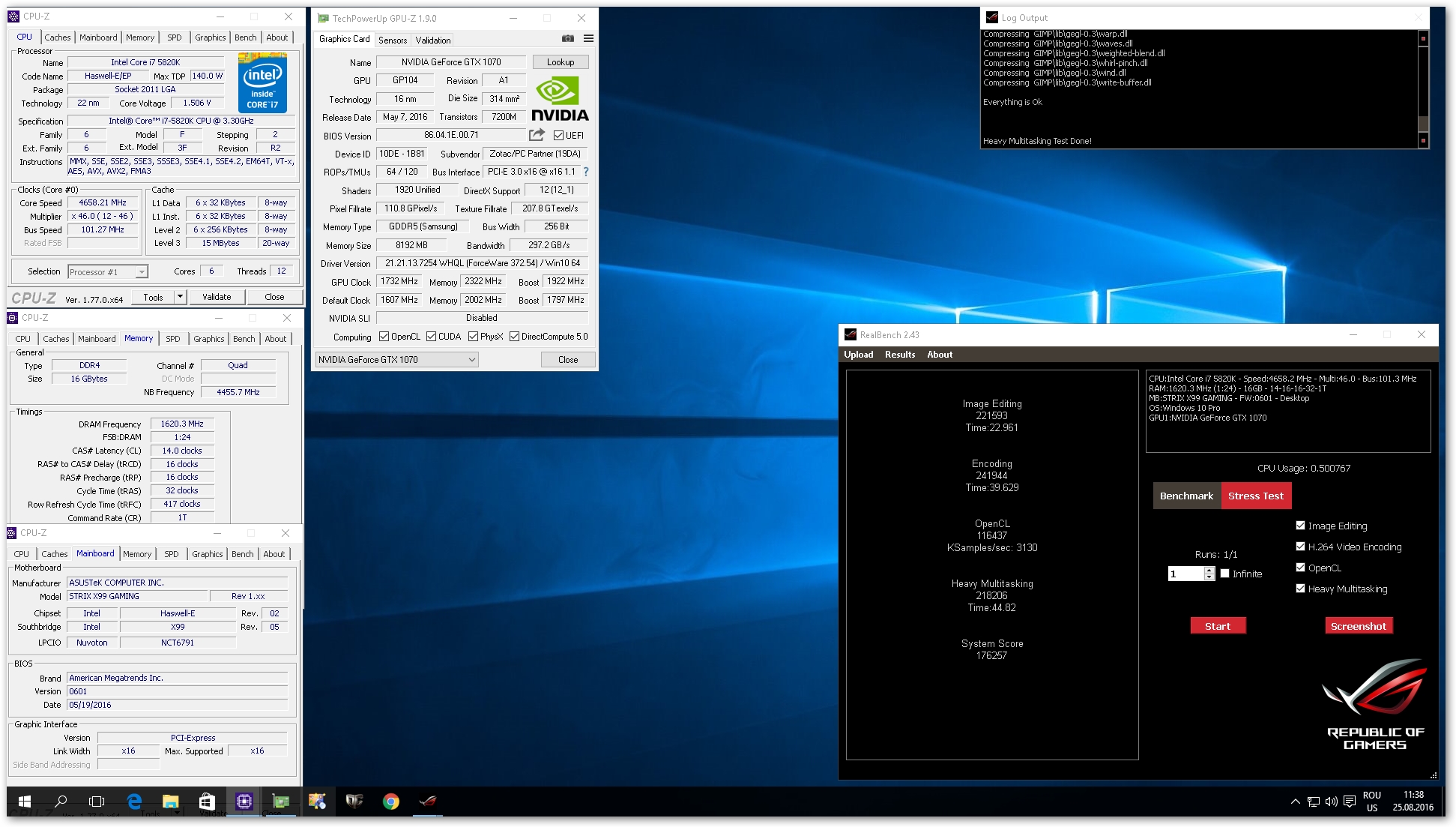Show hidden system tray icons chevron
Viewport: 1456px width, 827px height.
[1295, 802]
